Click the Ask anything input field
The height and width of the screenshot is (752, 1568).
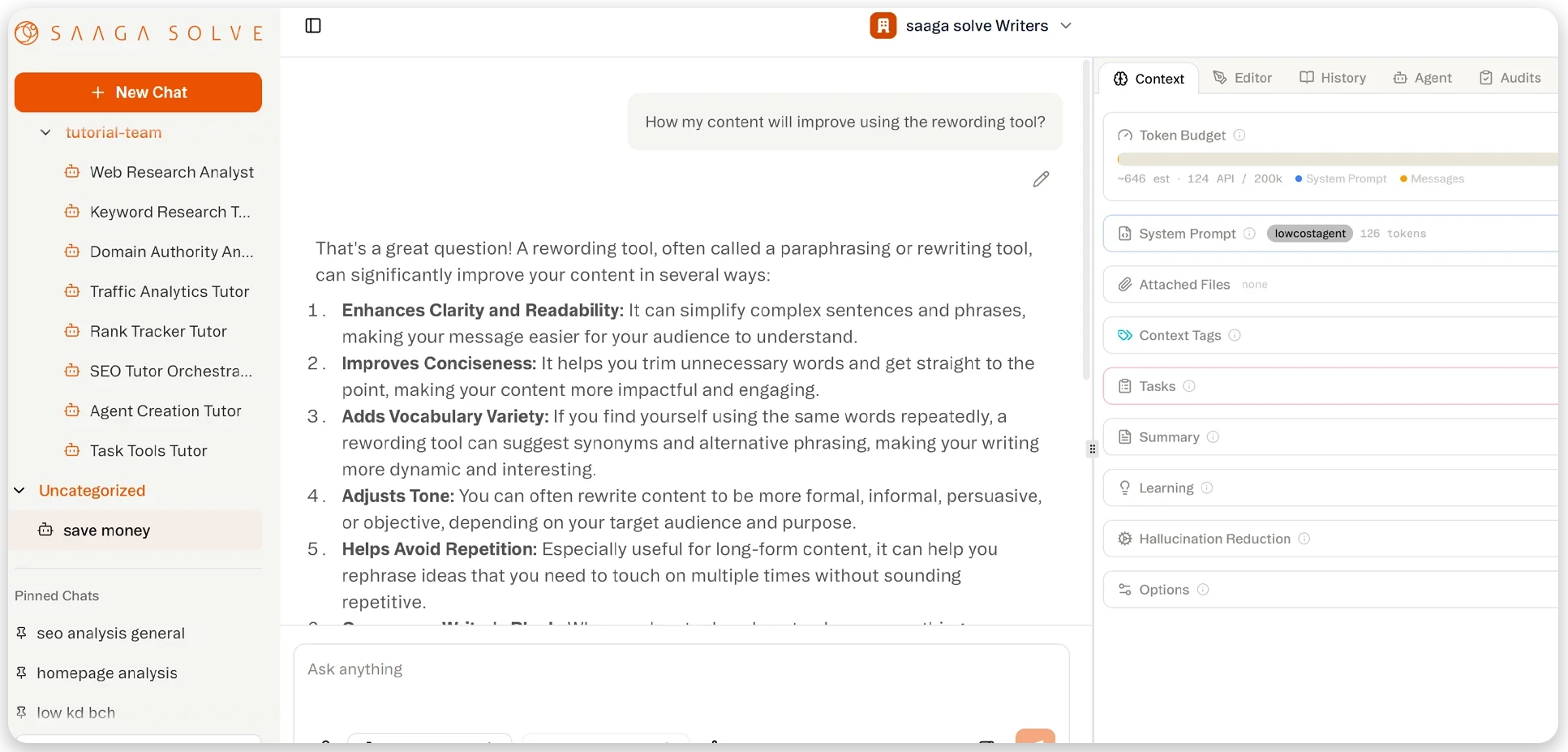pyautogui.click(x=680, y=669)
